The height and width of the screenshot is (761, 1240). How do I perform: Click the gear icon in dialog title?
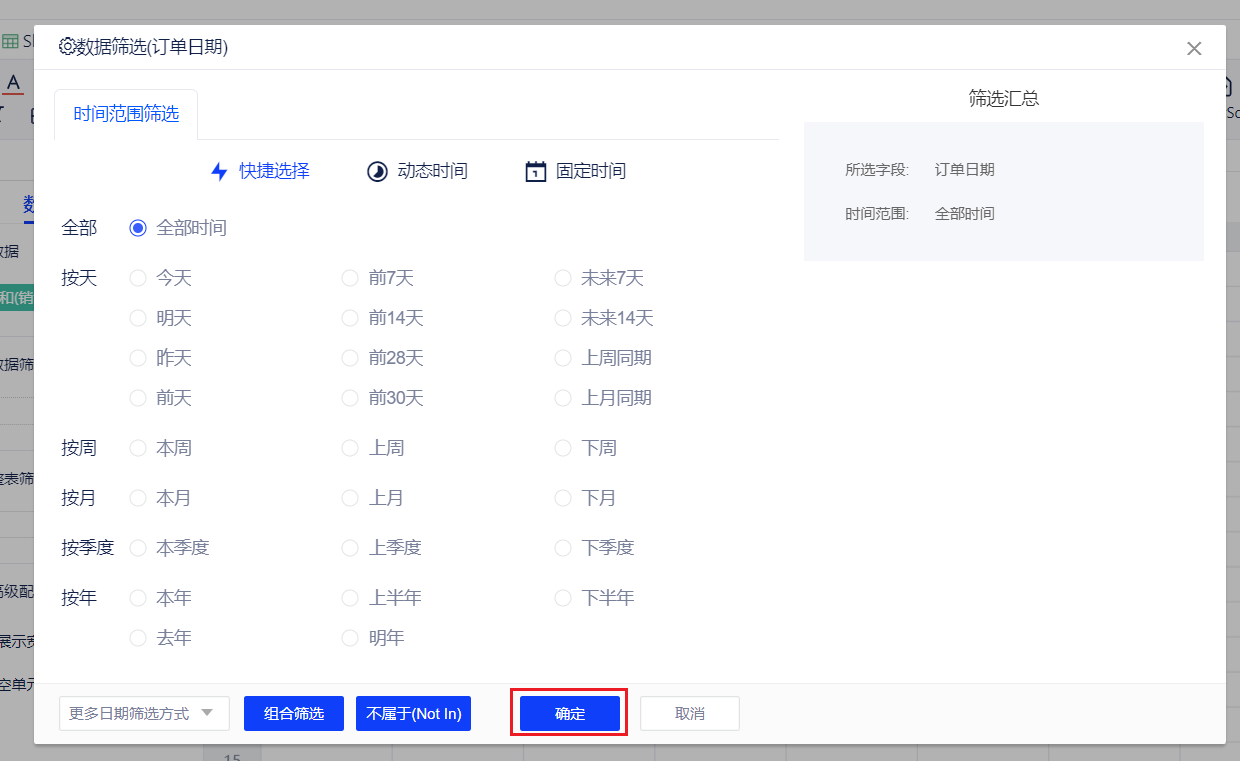click(67, 46)
